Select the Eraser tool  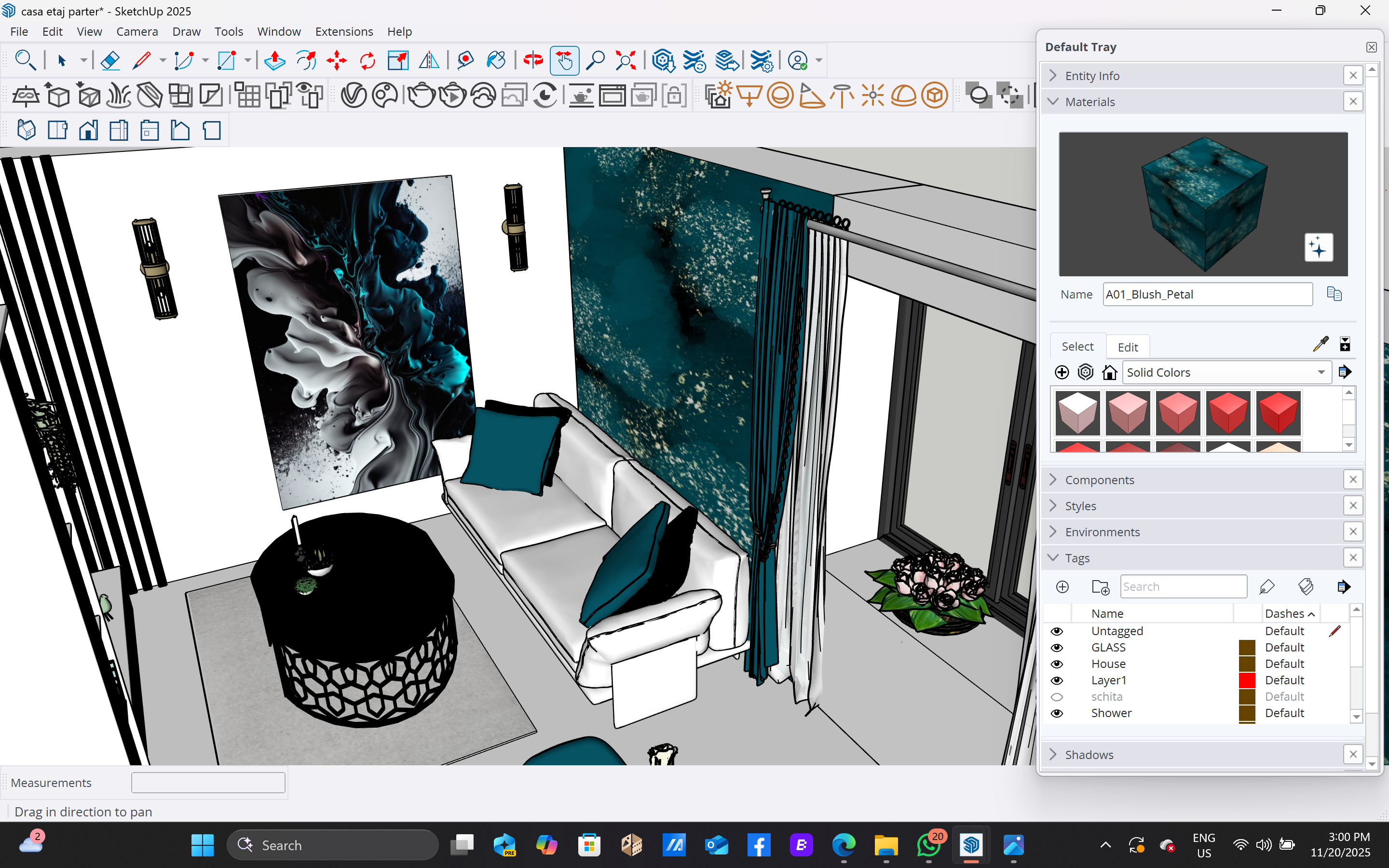coord(109,60)
